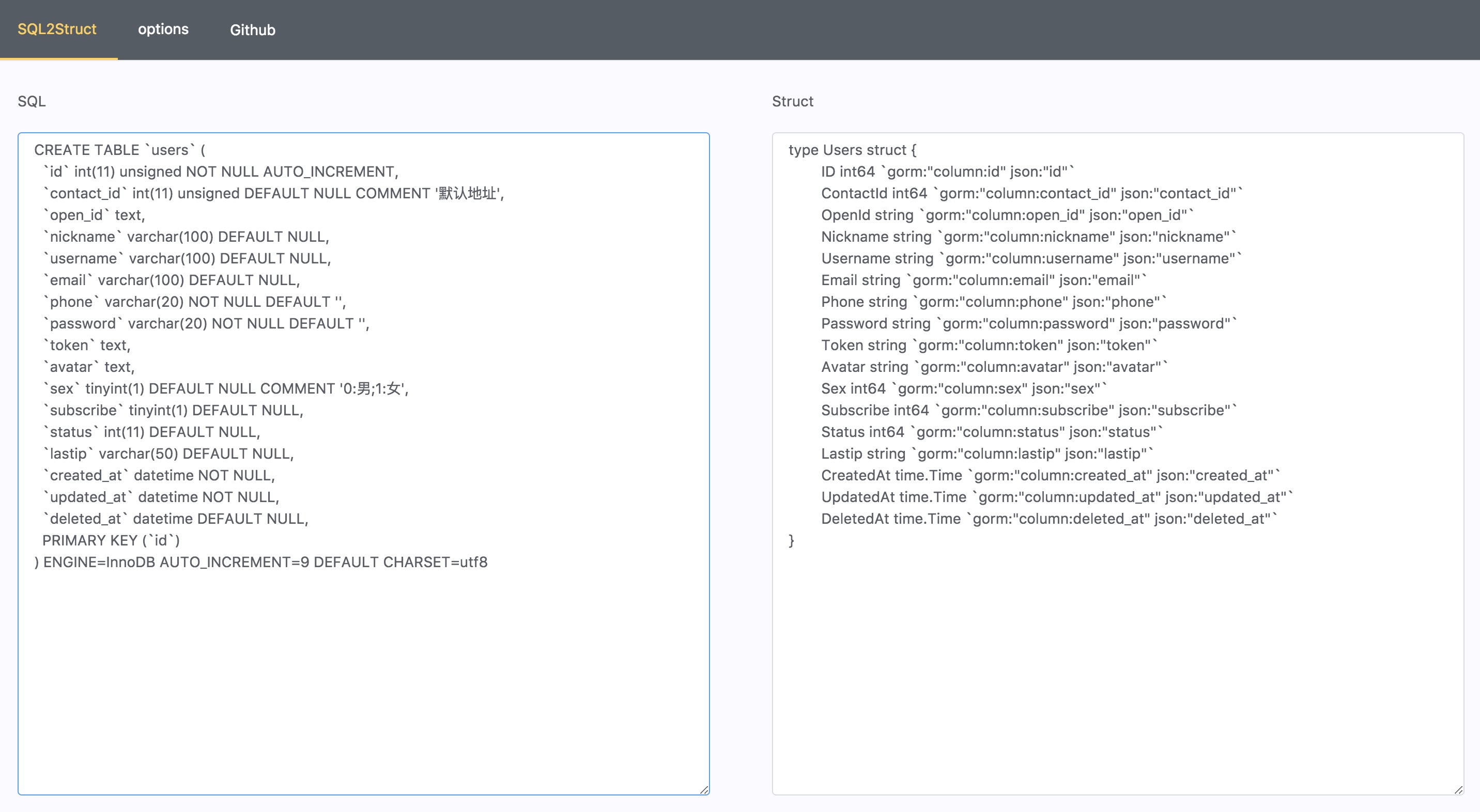Click the `deleted_at` datetime line

[x=176, y=519]
